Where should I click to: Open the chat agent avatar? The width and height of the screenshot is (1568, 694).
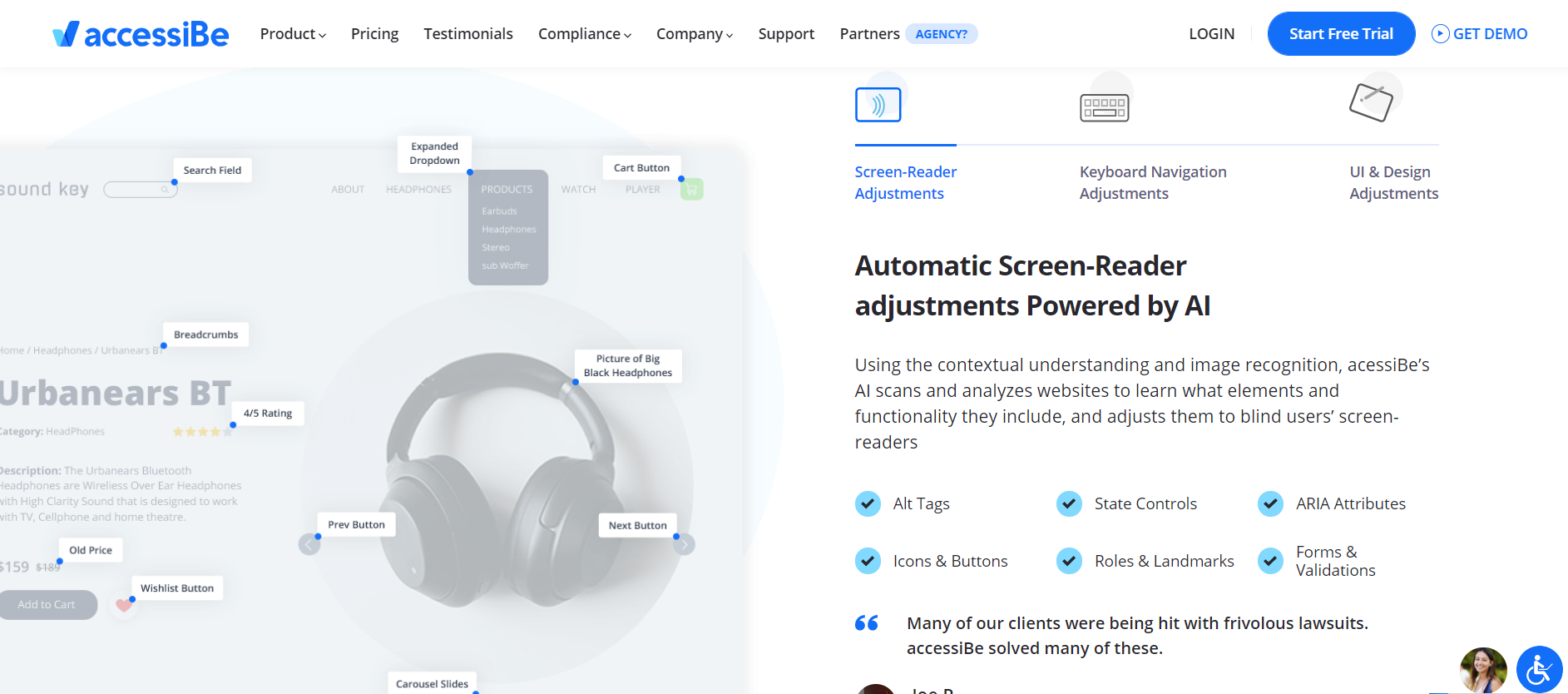tap(1483, 670)
